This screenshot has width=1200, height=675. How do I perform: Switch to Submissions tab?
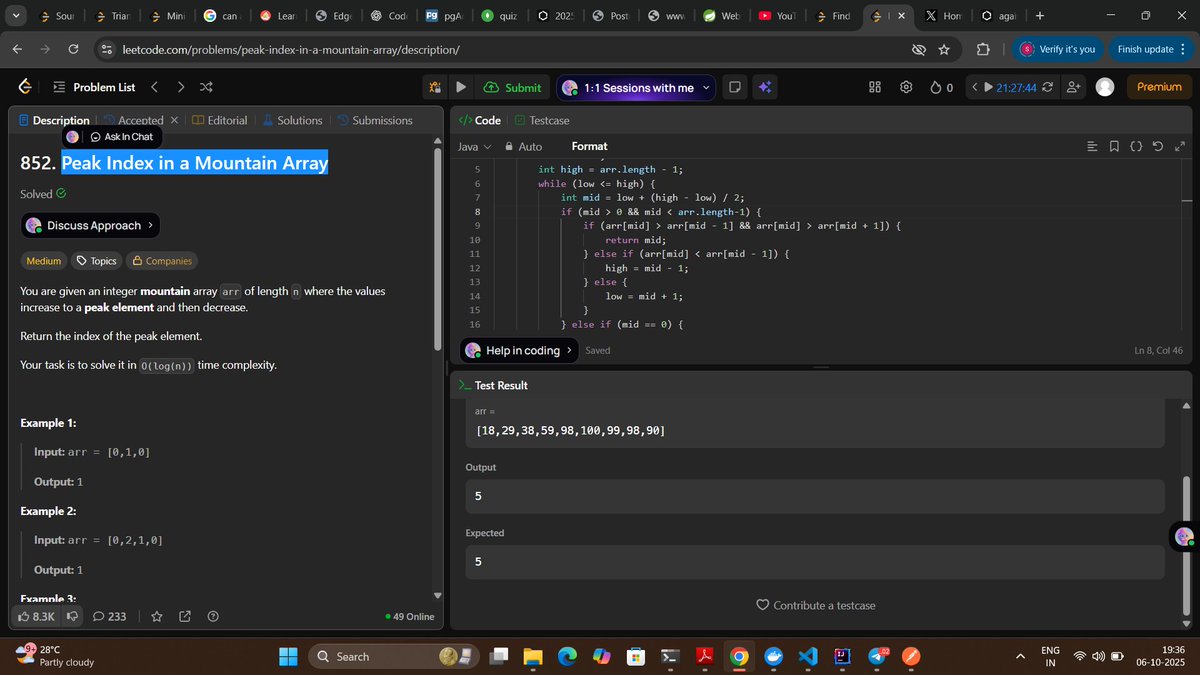375,120
